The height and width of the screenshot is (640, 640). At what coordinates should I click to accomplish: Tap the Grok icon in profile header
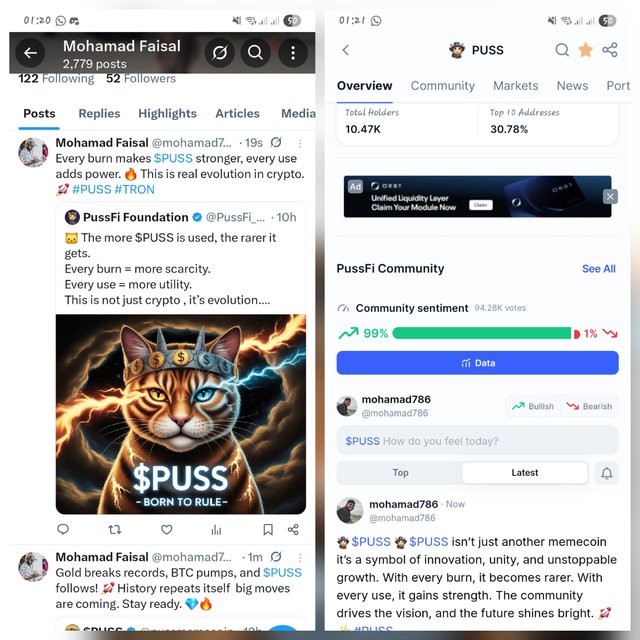(x=220, y=53)
